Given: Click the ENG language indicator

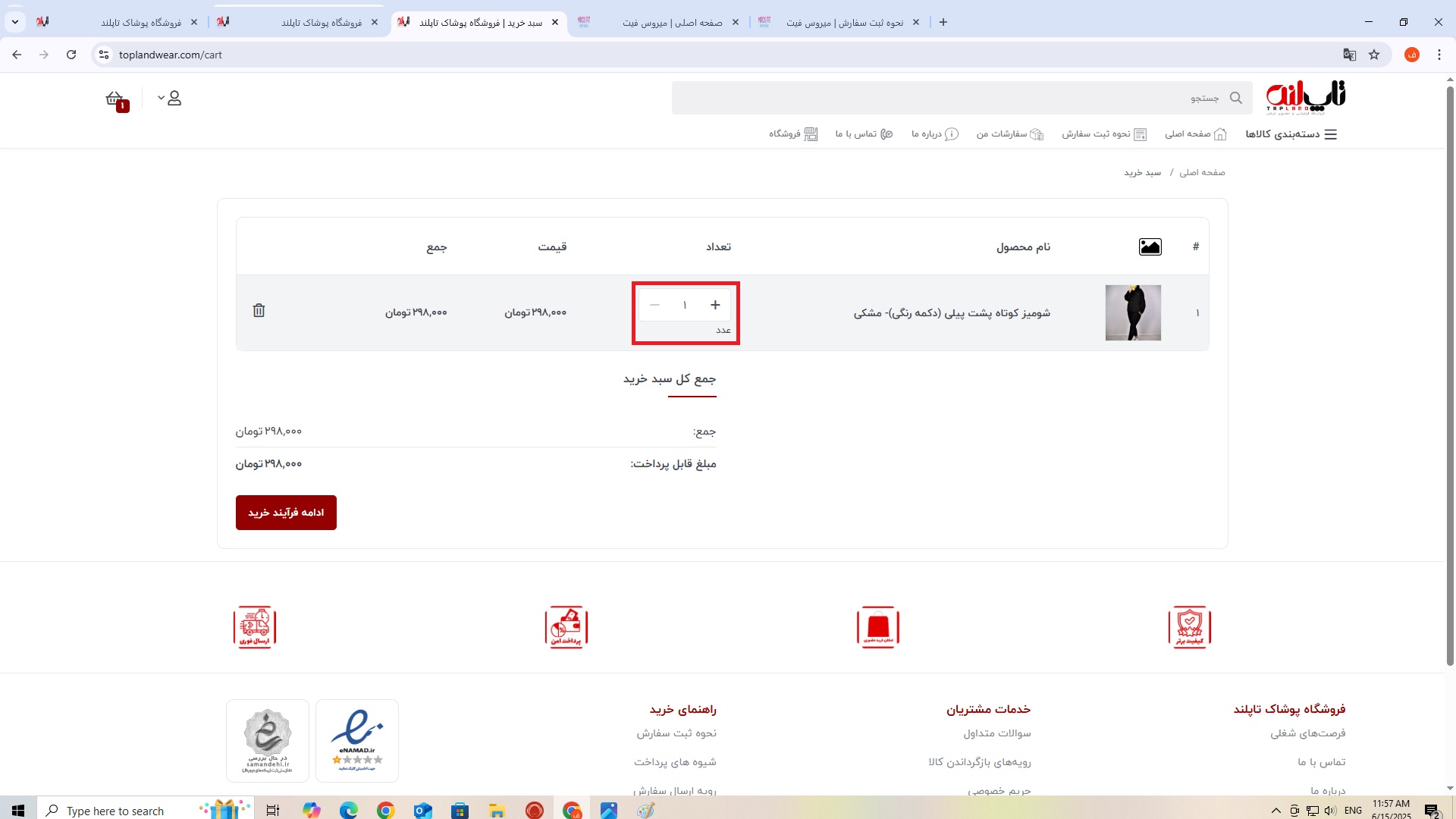Looking at the screenshot, I should point(1353,811).
